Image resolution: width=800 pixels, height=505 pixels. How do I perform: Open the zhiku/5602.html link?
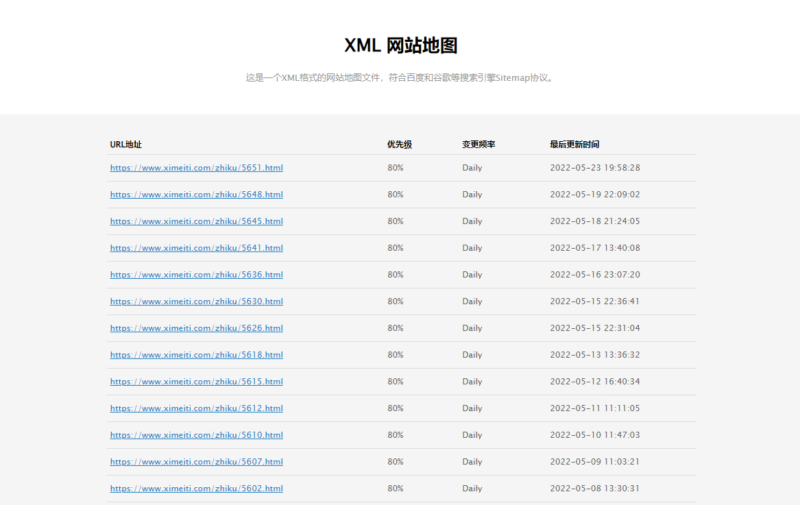(x=196, y=488)
